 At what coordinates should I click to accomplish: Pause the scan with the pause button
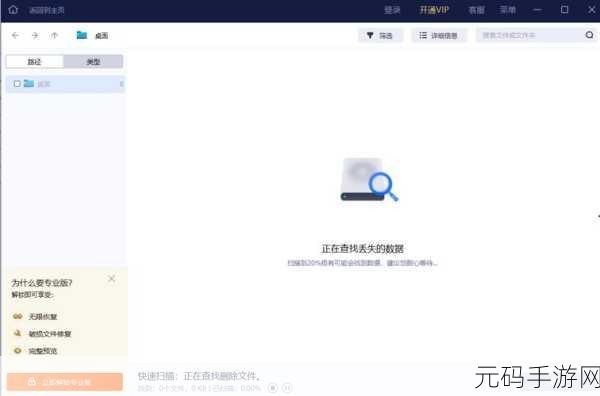(287, 388)
